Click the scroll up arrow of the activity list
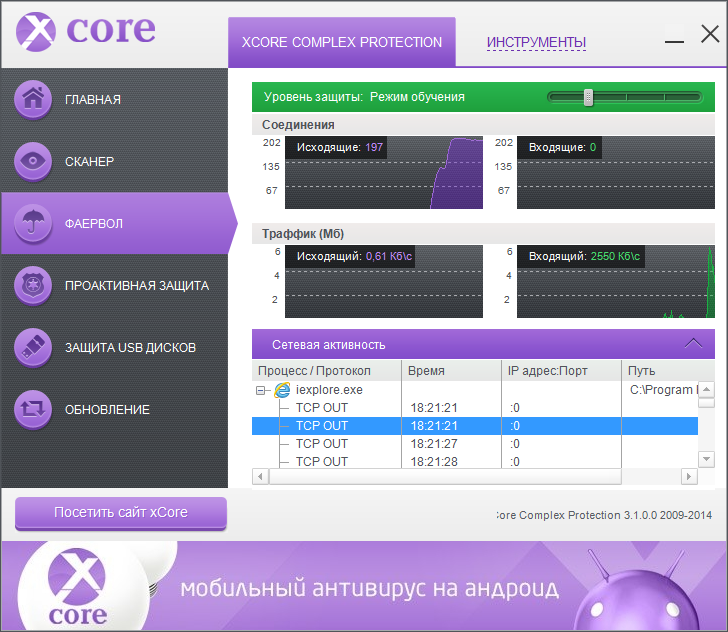This screenshot has width=728, height=632. pyautogui.click(x=706, y=389)
